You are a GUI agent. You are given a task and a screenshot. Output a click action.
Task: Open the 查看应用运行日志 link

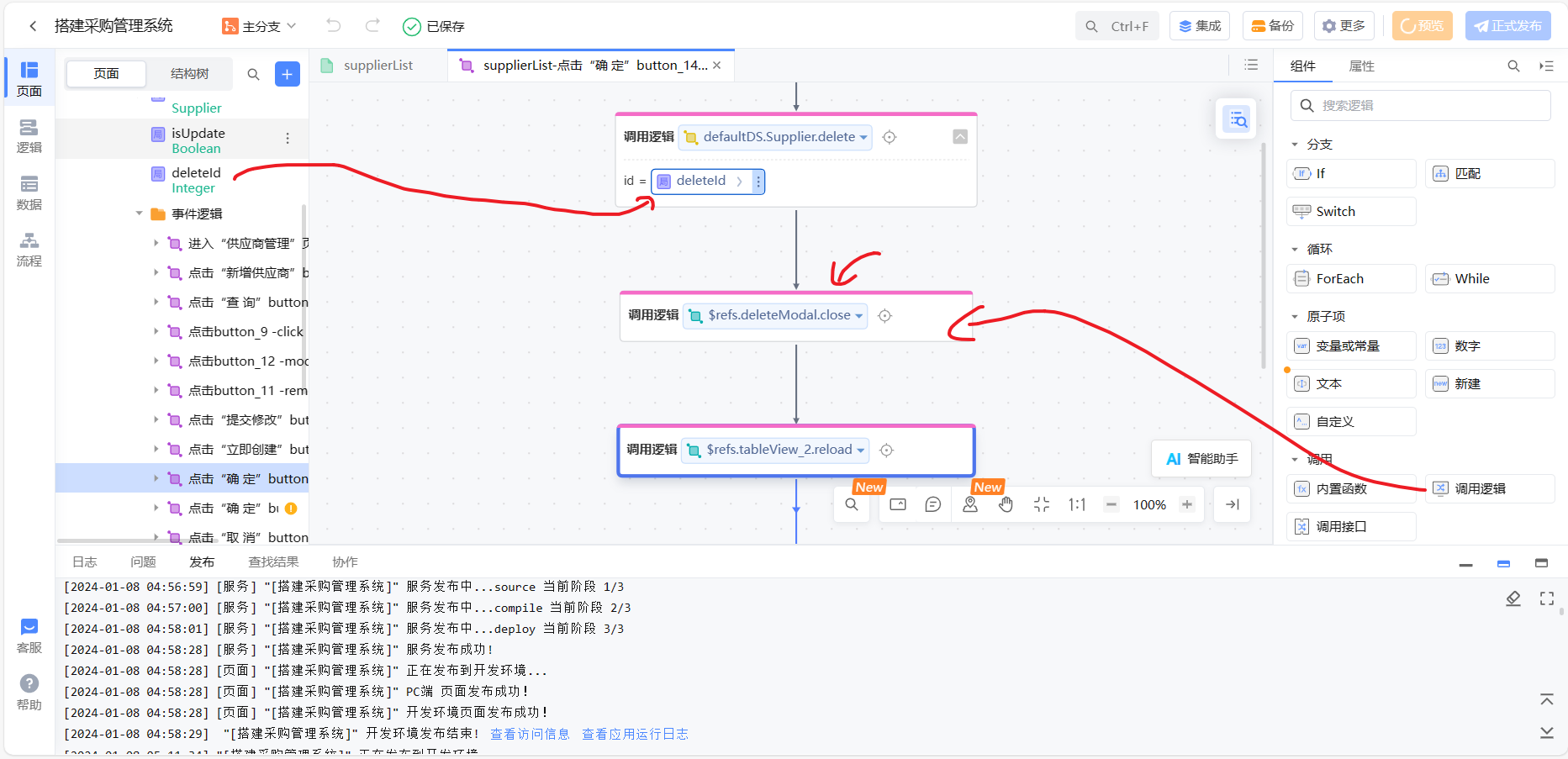635,734
